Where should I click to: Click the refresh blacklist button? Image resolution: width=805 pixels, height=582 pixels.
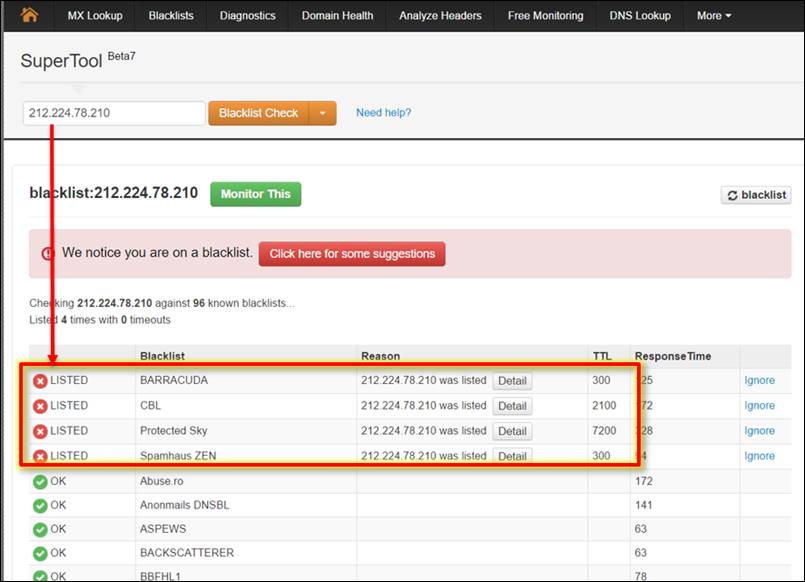point(755,195)
